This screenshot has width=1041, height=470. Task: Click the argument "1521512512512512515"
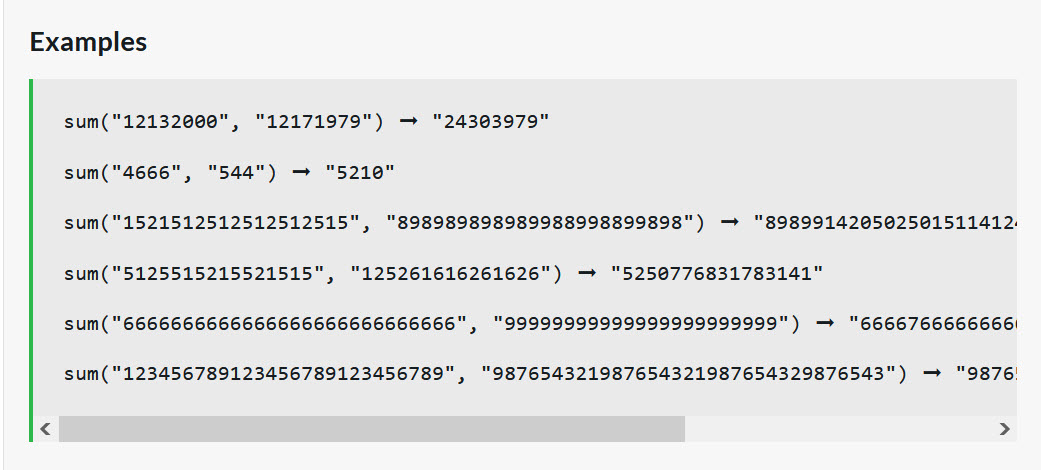pos(237,223)
